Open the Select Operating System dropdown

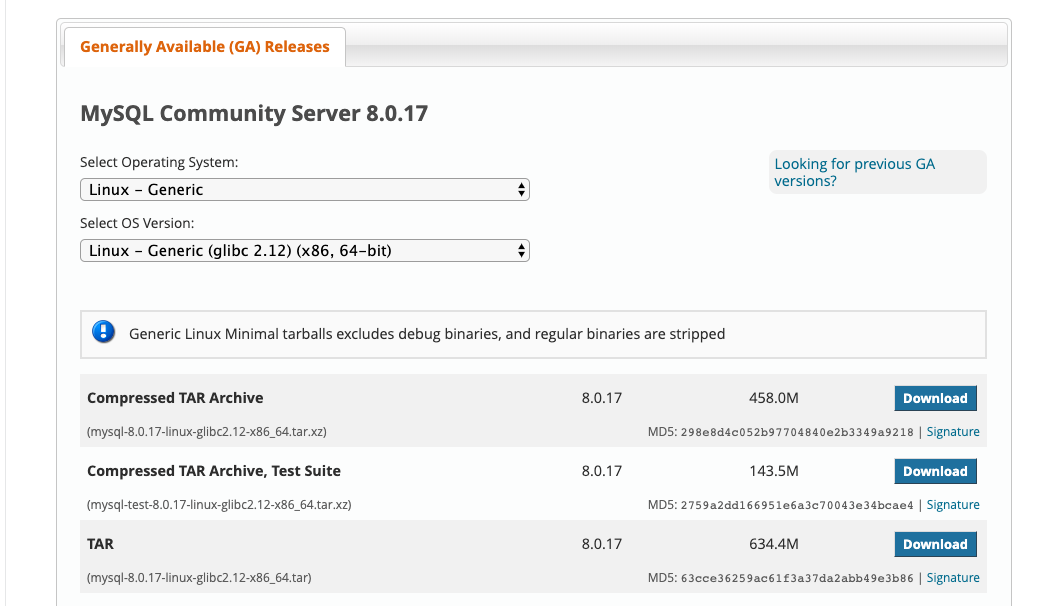pyautogui.click(x=304, y=189)
